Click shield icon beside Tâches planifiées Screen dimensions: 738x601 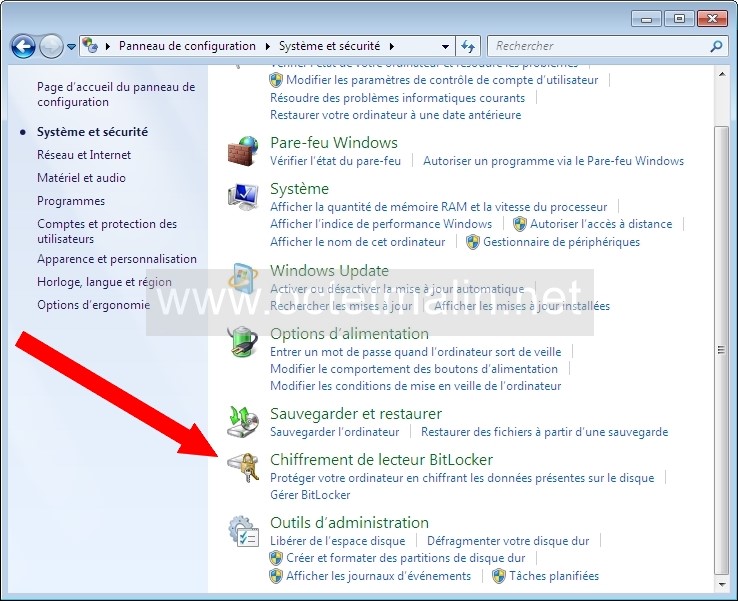click(499, 576)
